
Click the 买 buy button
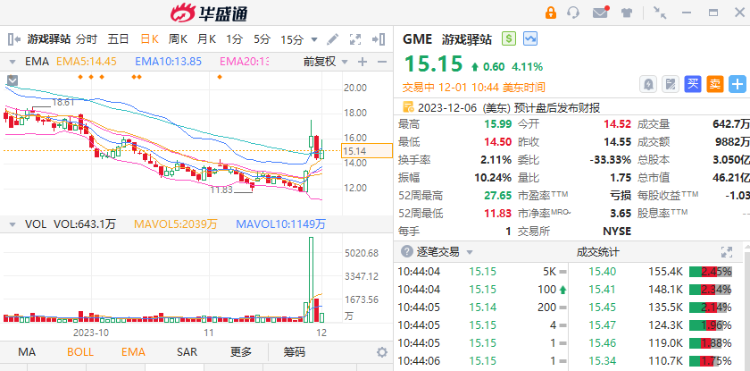[x=693, y=85]
